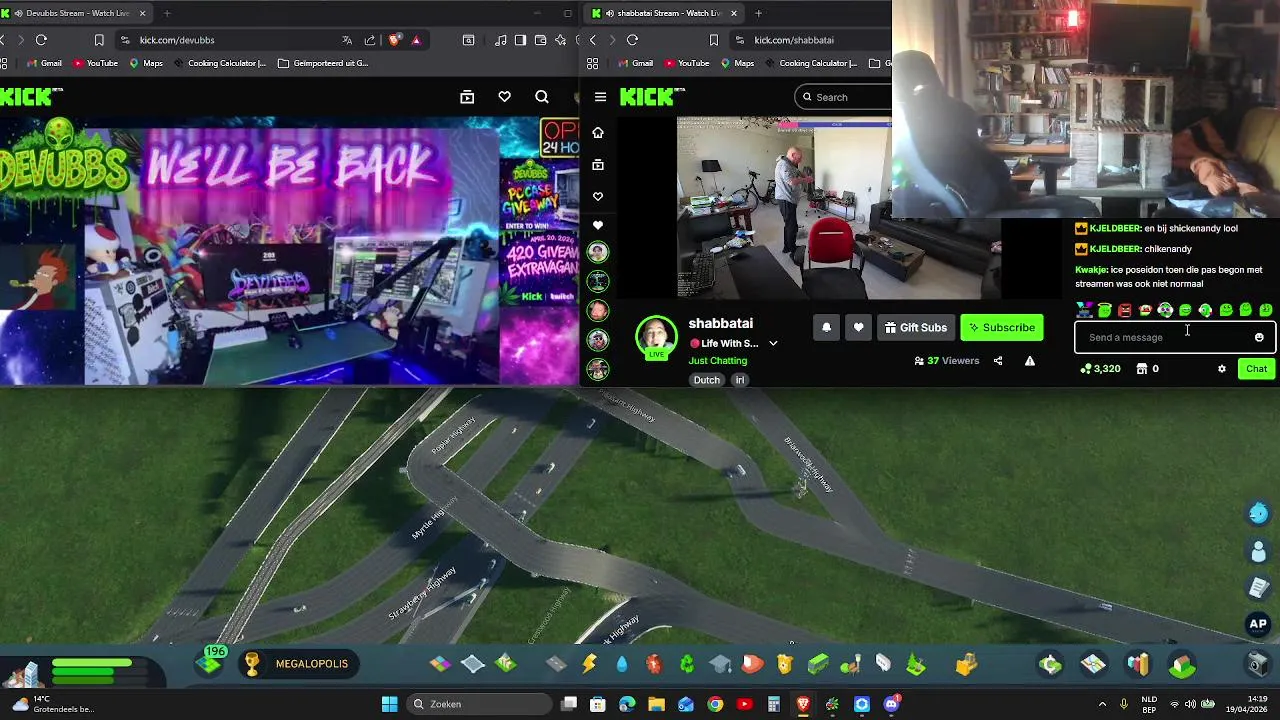This screenshot has height=720, width=1280.
Task: Subscribe to shabbatai channel
Action: pos(1002,327)
